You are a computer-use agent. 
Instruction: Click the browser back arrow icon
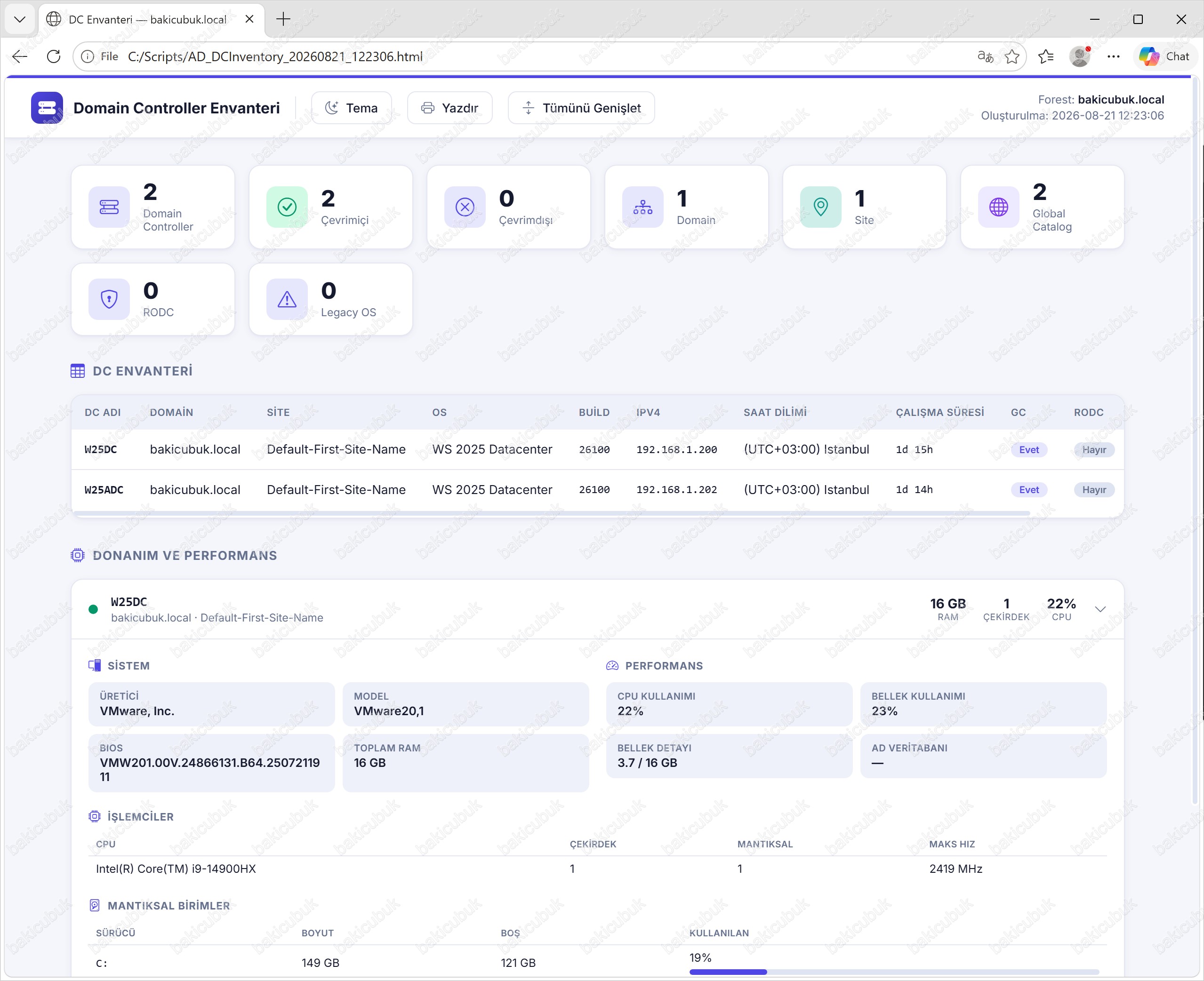pyautogui.click(x=20, y=56)
